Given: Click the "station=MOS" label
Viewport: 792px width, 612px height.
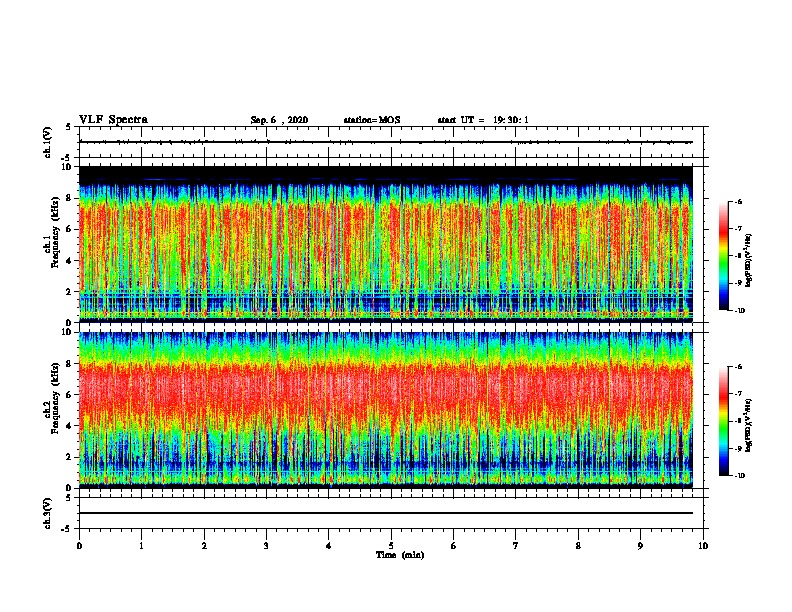Looking at the screenshot, I should click(372, 120).
